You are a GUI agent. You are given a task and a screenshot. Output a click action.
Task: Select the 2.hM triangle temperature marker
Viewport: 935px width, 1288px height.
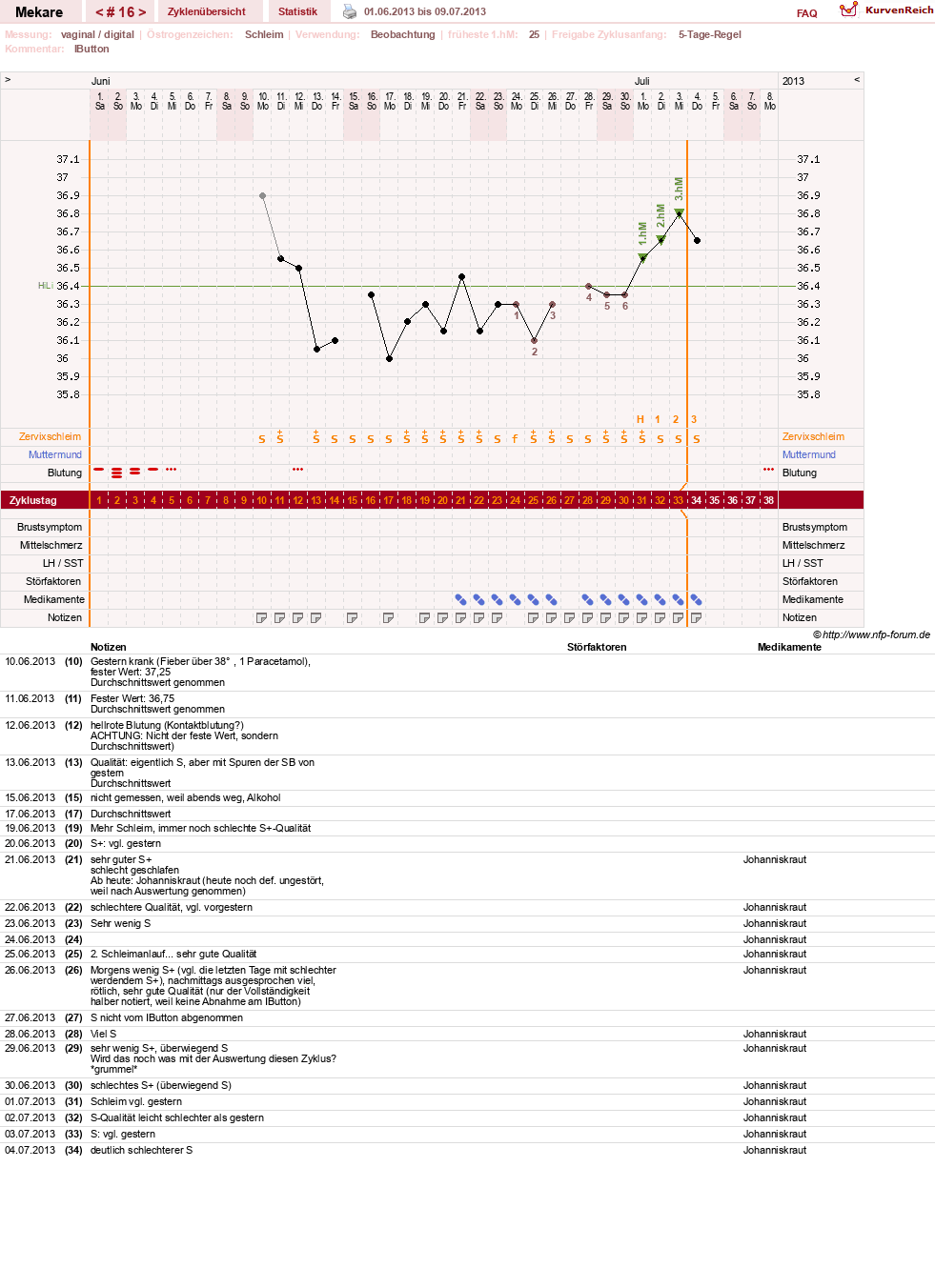click(661, 240)
